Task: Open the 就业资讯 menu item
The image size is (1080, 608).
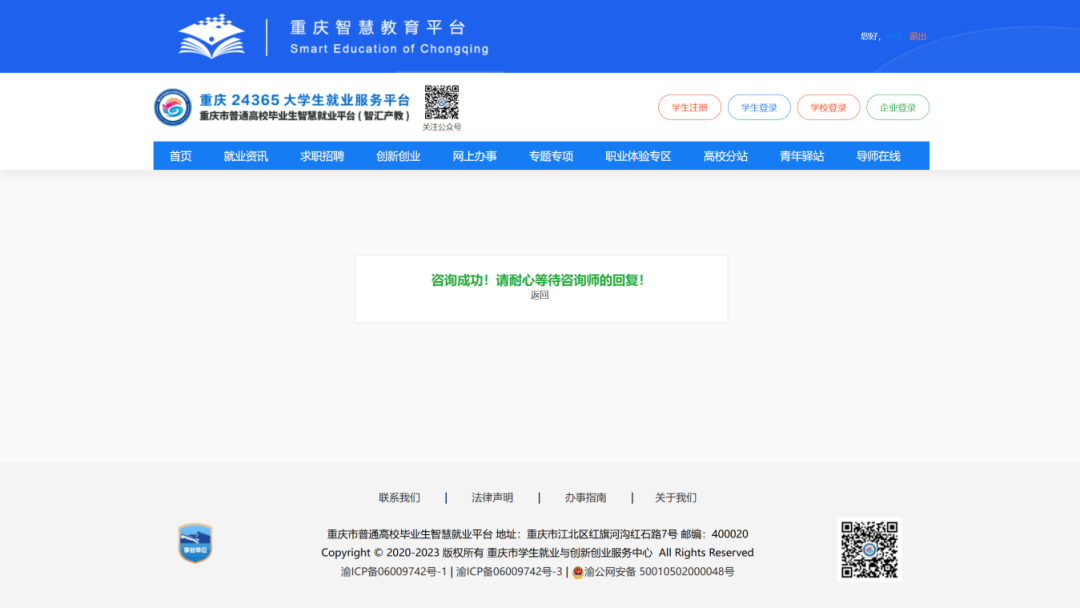Action: 245,156
